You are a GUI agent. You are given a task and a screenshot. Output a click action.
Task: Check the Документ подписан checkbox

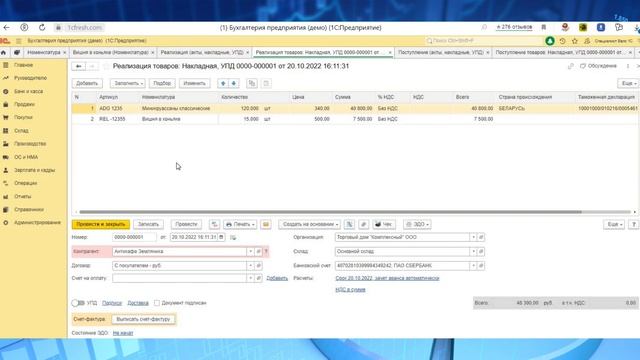tap(157, 303)
